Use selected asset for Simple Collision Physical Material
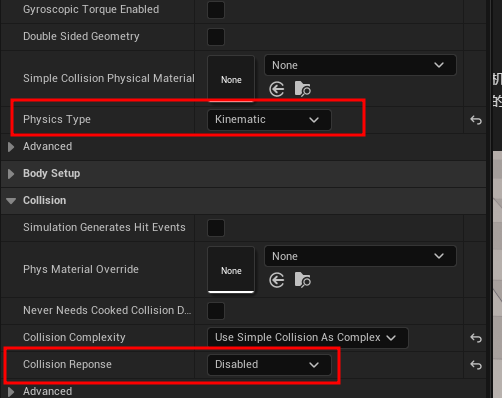The width and height of the screenshot is (502, 398). [x=277, y=89]
